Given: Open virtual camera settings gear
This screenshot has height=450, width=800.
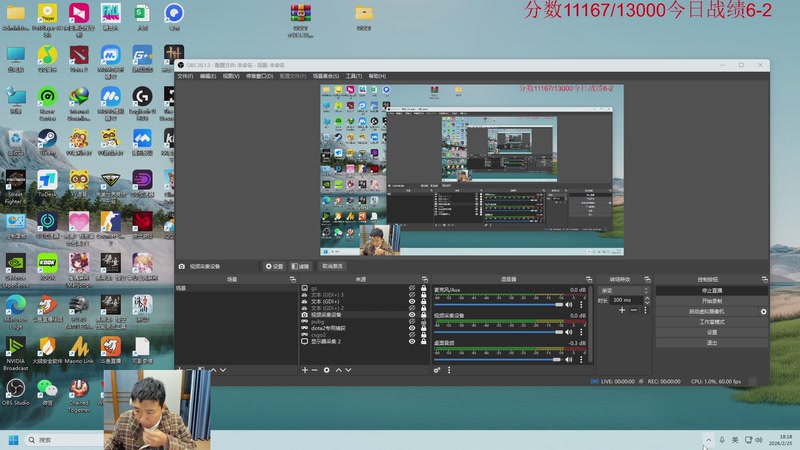Looking at the screenshot, I should tap(763, 311).
